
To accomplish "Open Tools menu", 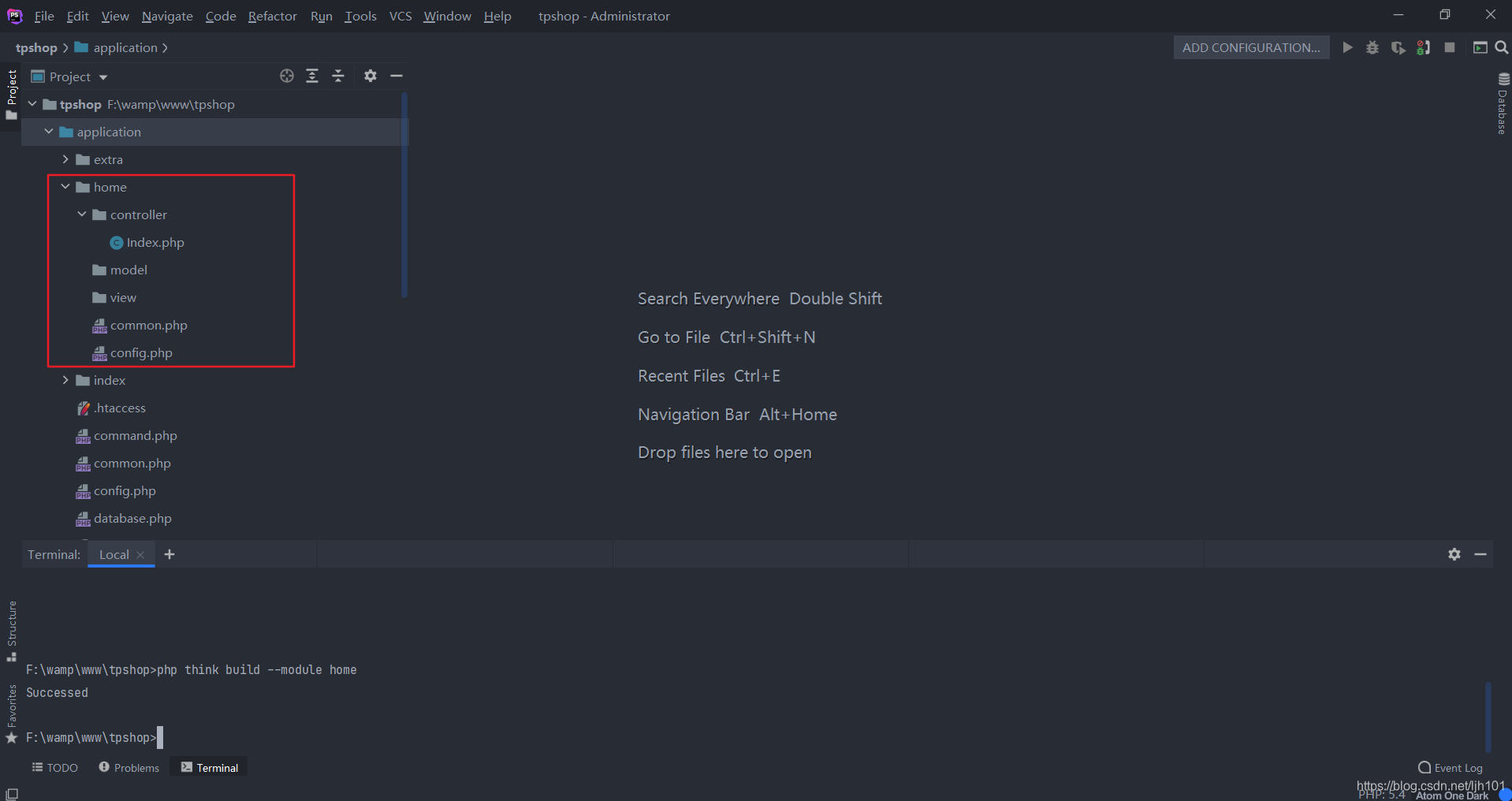I will point(360,16).
